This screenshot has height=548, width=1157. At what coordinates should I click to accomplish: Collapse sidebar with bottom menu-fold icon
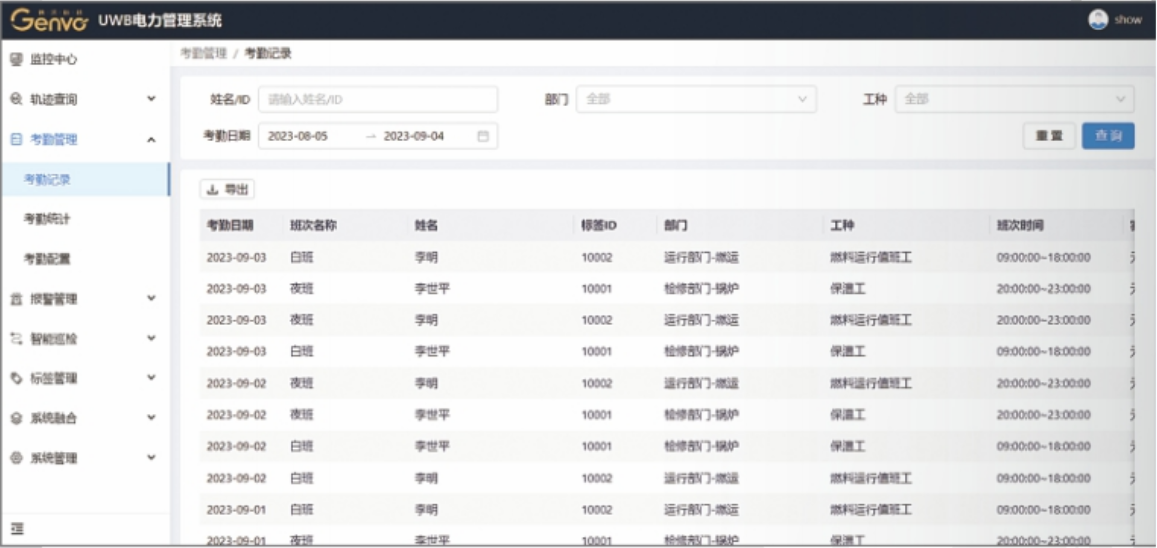click(17, 528)
